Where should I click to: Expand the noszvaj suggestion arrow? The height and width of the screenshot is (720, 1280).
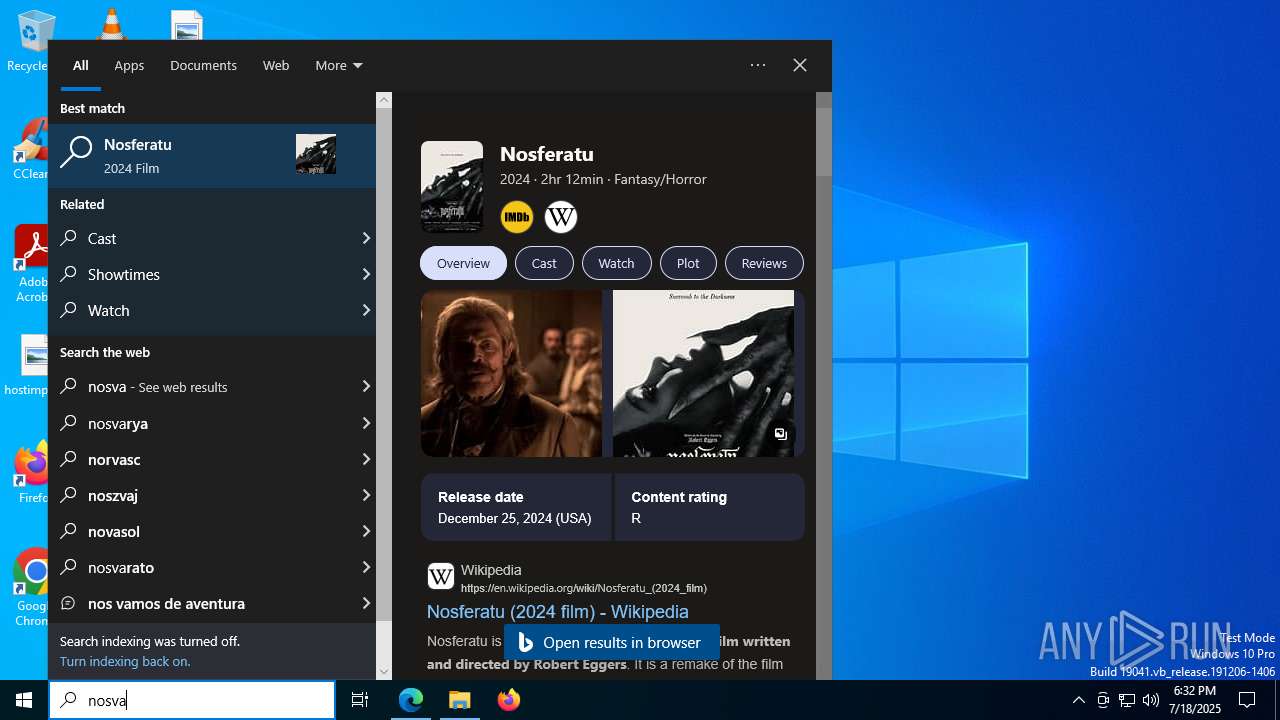(x=366, y=495)
